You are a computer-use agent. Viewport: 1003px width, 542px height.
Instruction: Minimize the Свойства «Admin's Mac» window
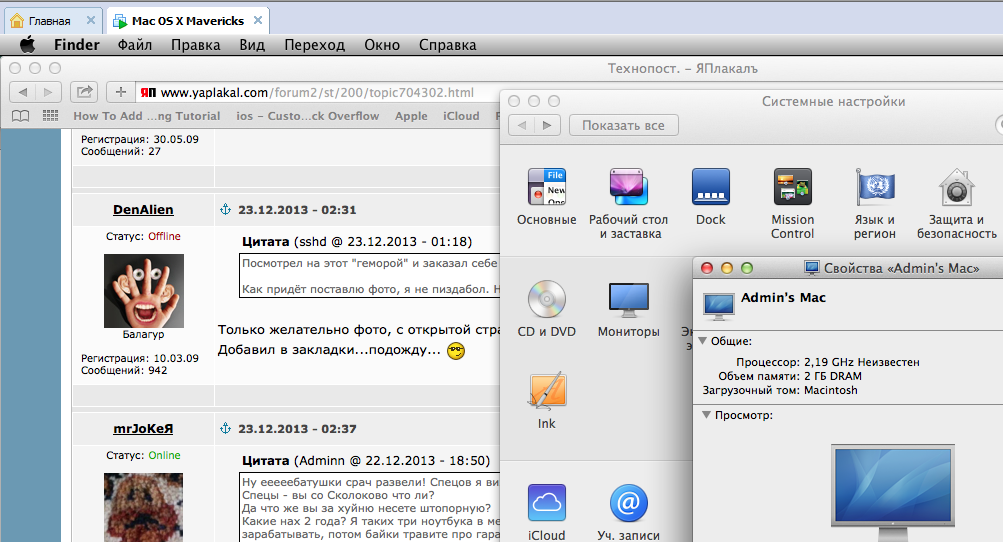(727, 268)
